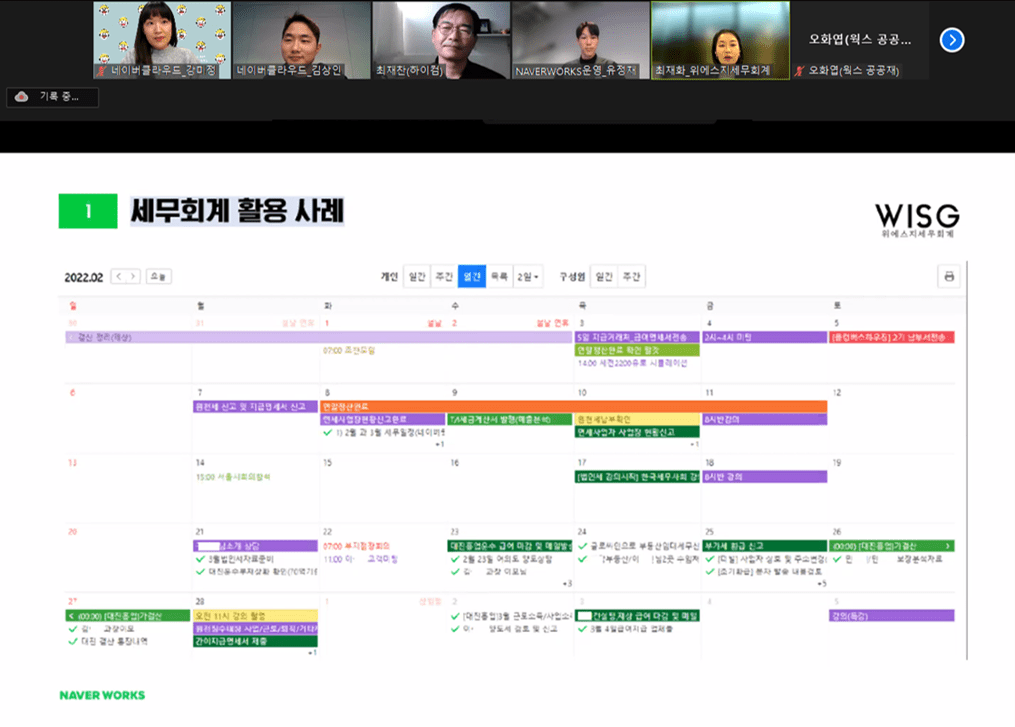Image resolution: width=1015 pixels, height=727 pixels.
Task: Open the purple '5일 지급거래처_급여명세서전송' event
Action: pos(637,337)
